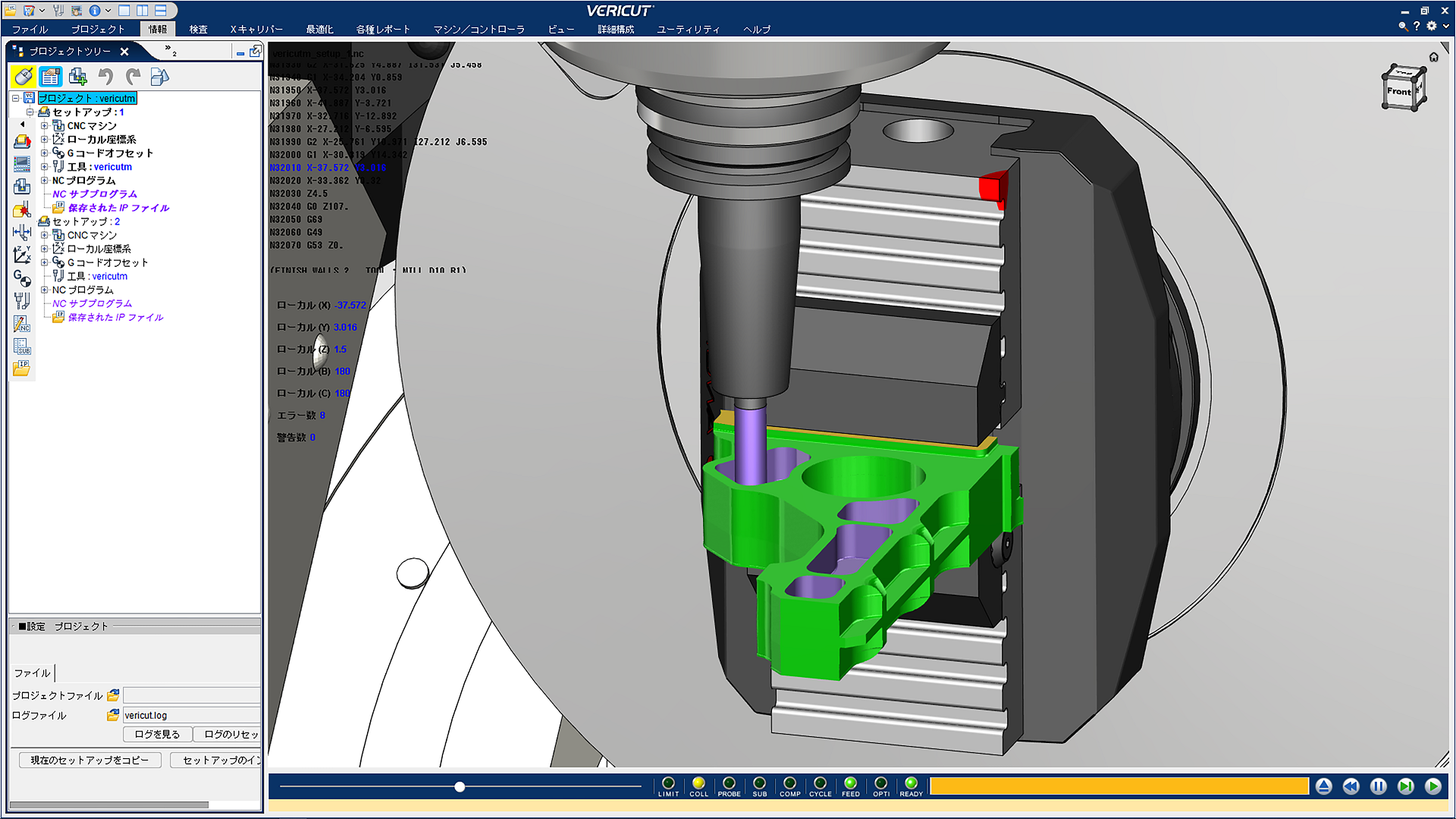Collapse the セットアップ : 1 node
The width and height of the screenshot is (1456, 819).
pyautogui.click(x=30, y=112)
